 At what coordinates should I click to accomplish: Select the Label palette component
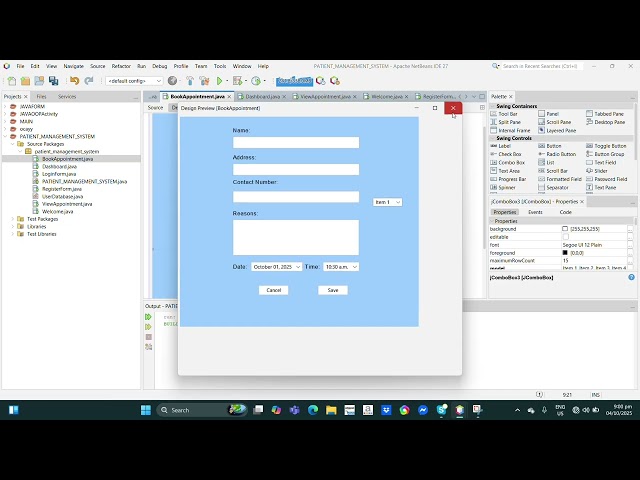click(x=500, y=146)
